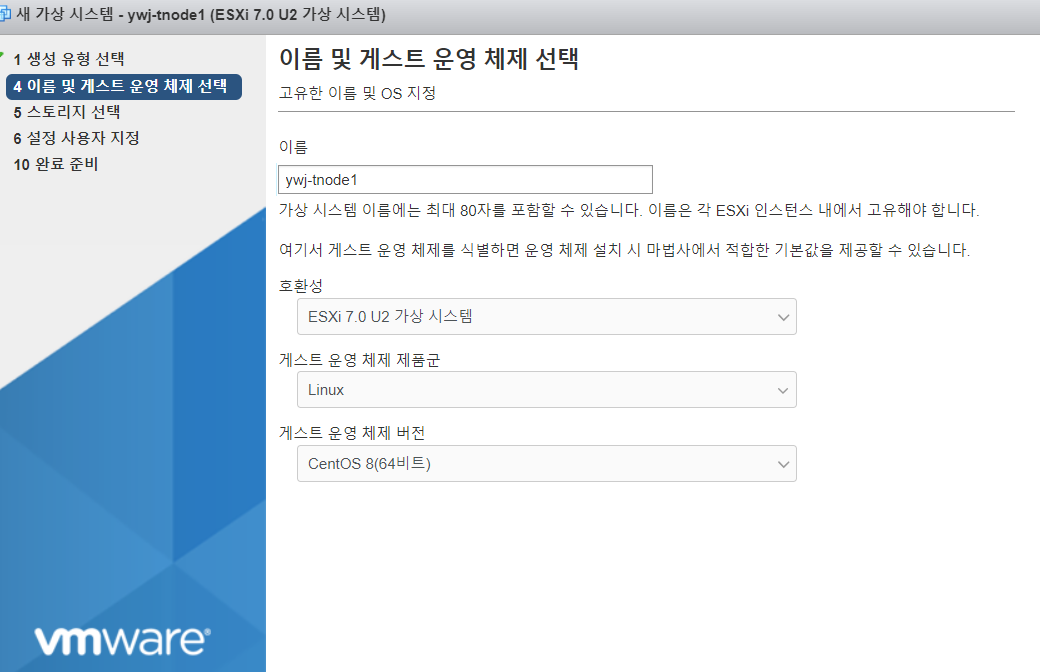Click the 게스트 운영 체제 버전 label

pos(352,433)
